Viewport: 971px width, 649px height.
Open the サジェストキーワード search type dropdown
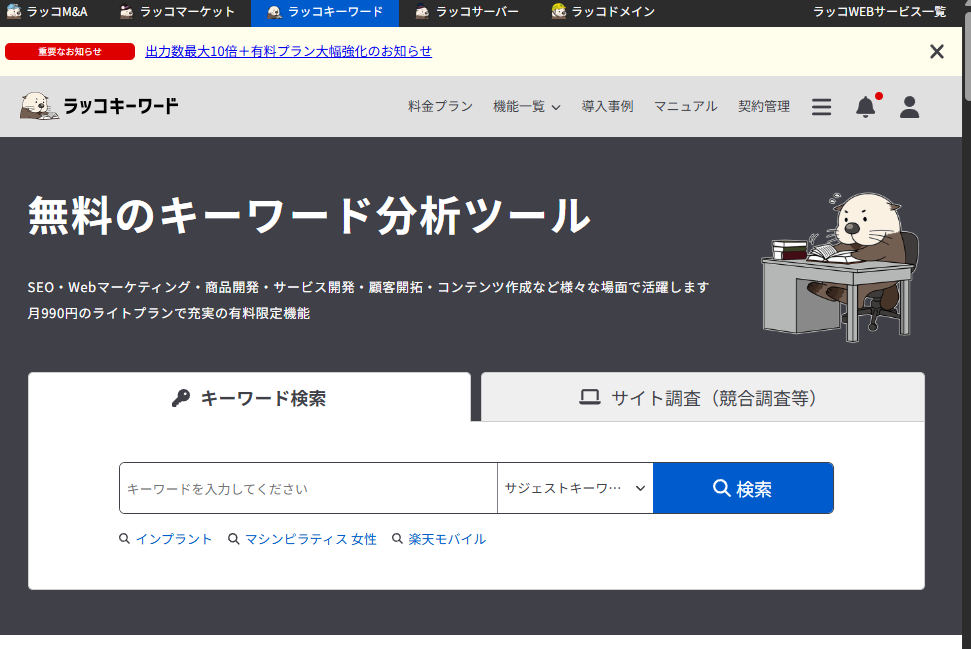tap(575, 488)
